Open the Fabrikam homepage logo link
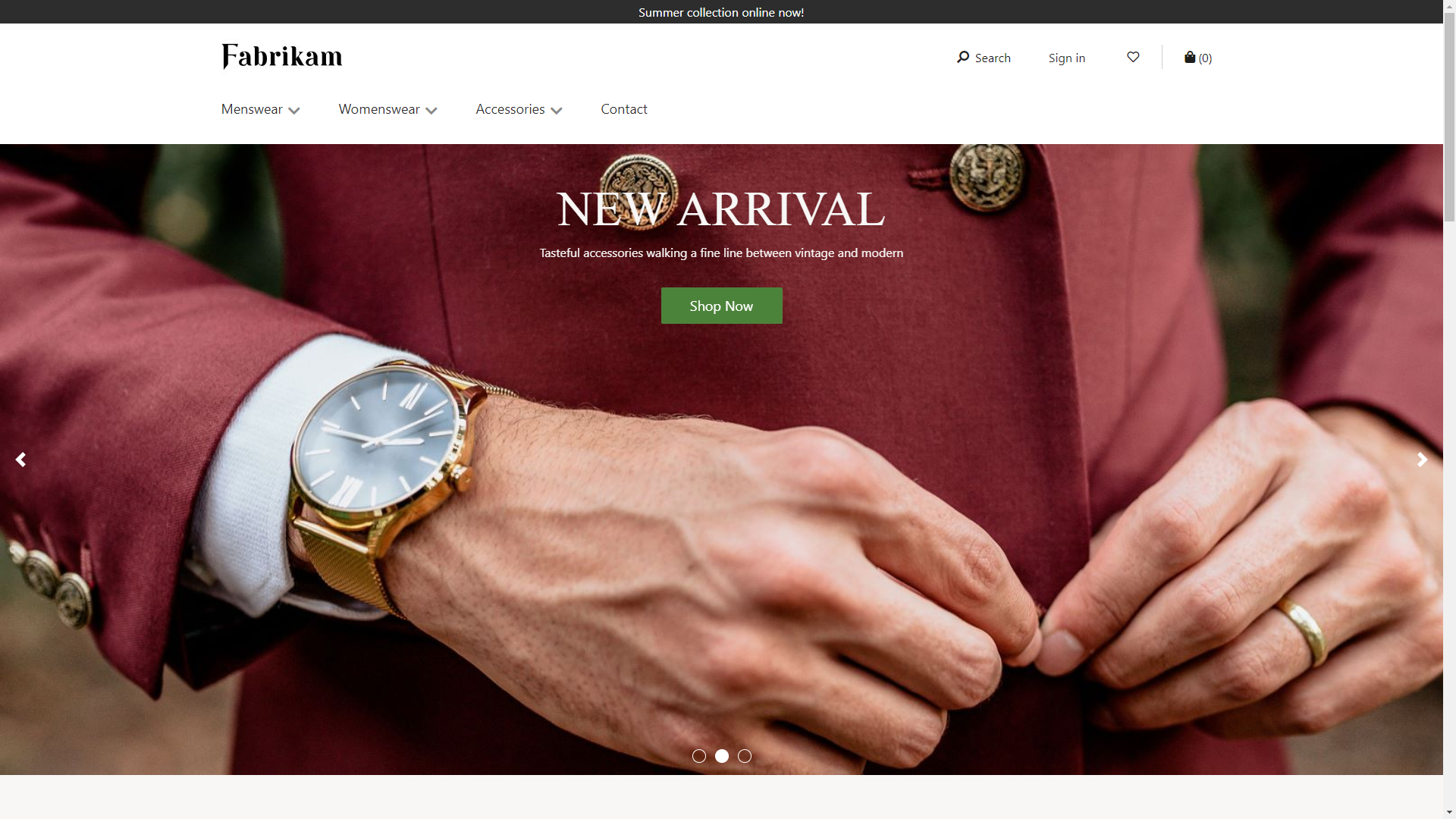The height and width of the screenshot is (819, 1456). [281, 57]
